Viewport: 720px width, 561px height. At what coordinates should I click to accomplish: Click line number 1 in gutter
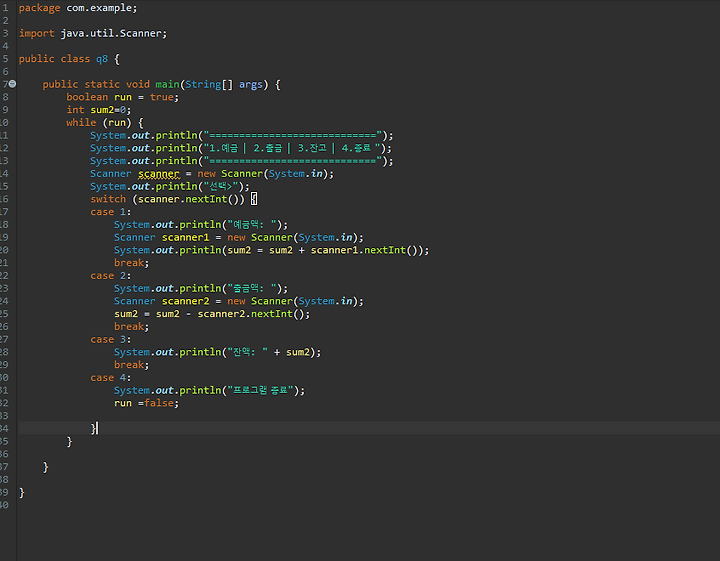(x=6, y=8)
